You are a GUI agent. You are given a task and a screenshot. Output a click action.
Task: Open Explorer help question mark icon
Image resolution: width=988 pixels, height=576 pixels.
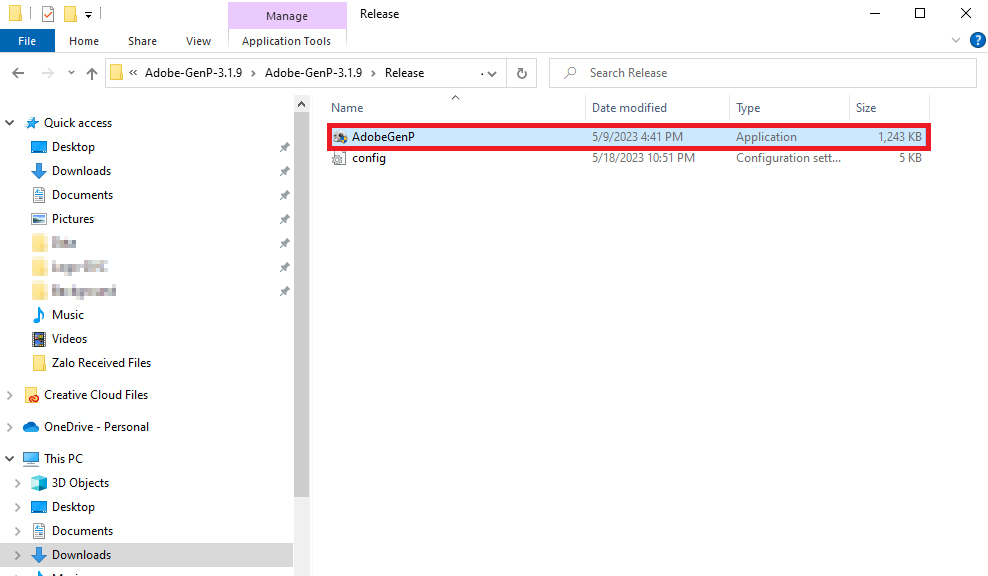[977, 40]
